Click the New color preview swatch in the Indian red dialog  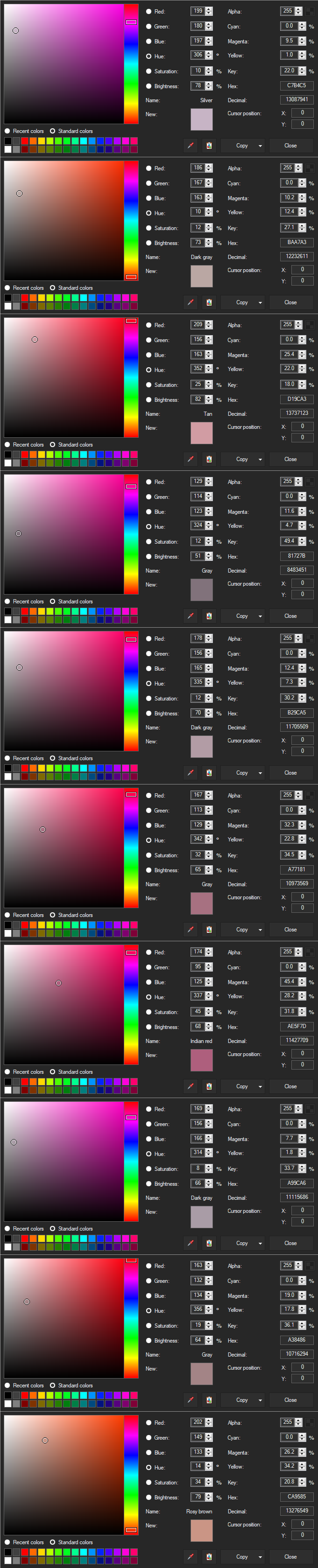click(202, 1060)
